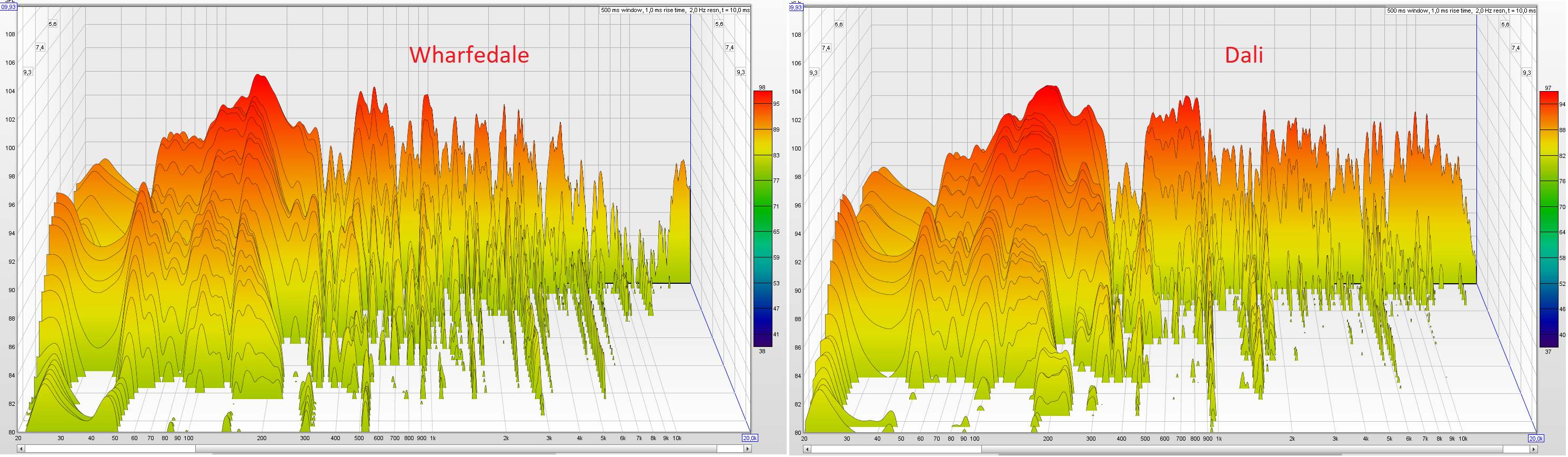Click the red Dali title label

(1243, 55)
